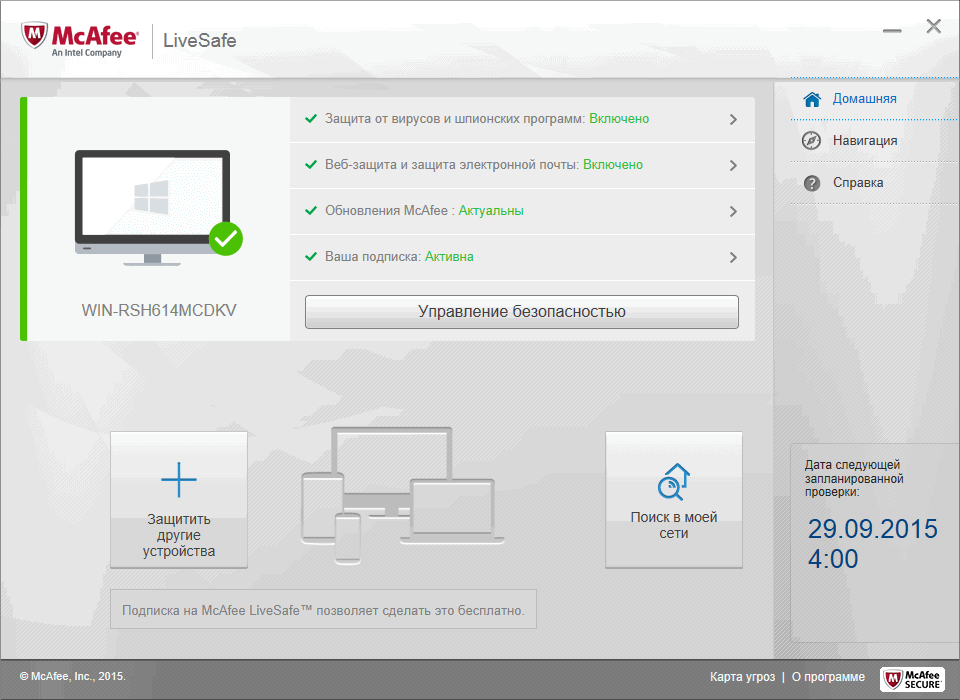This screenshot has width=960, height=700.
Task: Open the О программе link
Action: (x=827, y=677)
